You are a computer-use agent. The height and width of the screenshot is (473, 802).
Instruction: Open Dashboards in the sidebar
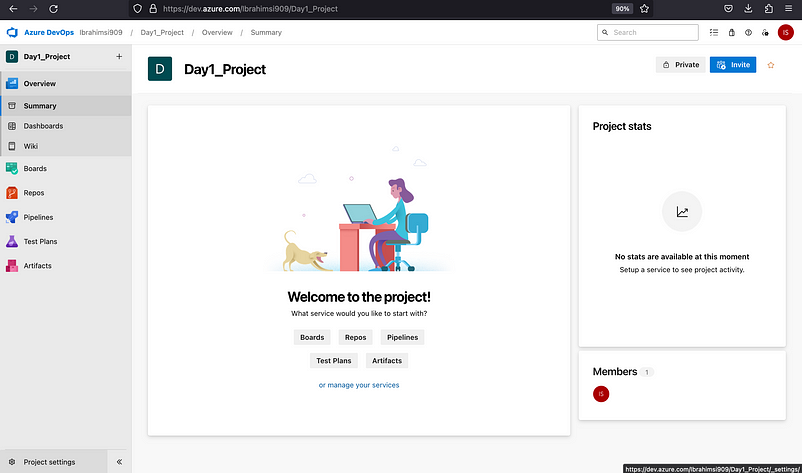65,126
